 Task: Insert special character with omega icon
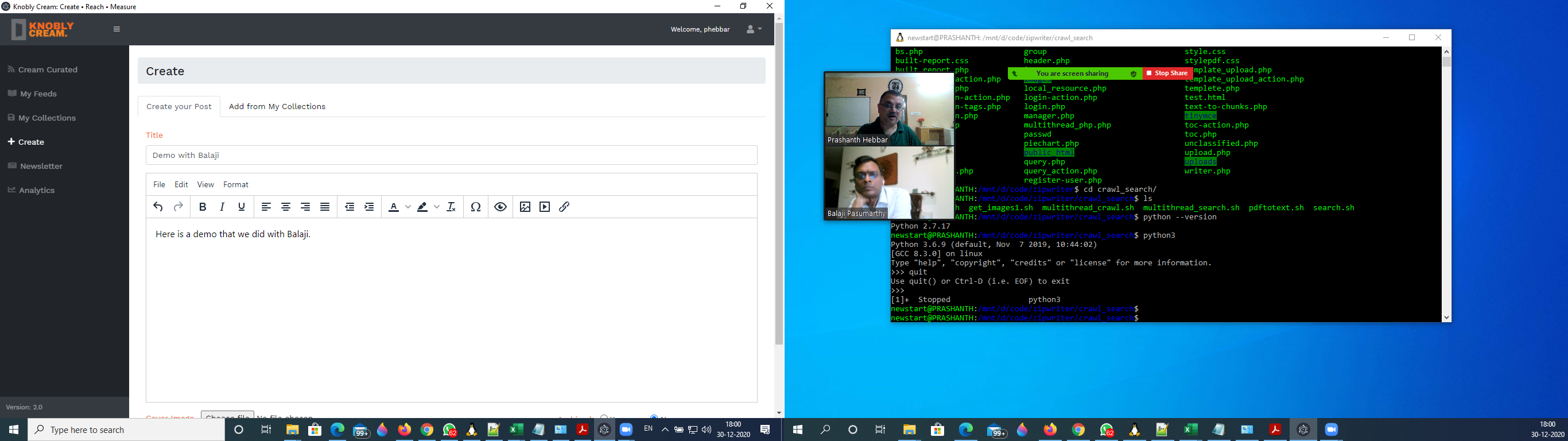(476, 207)
